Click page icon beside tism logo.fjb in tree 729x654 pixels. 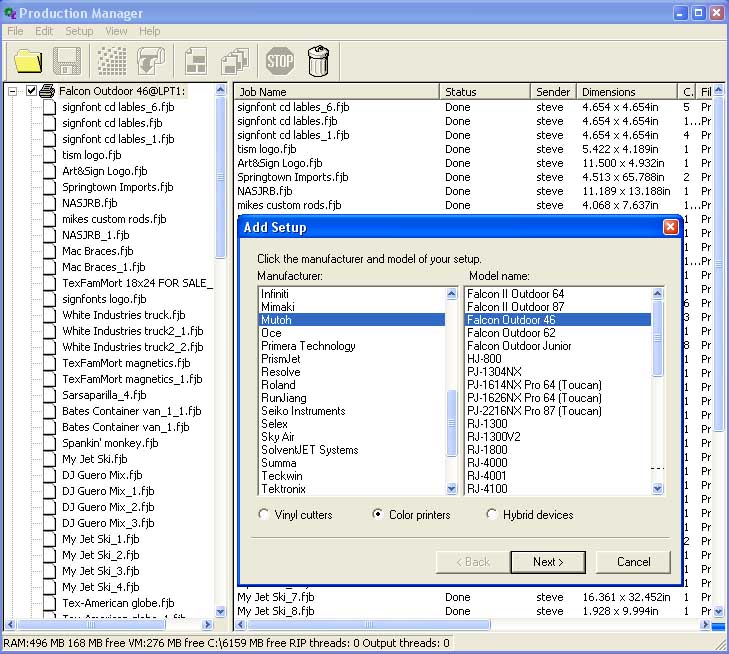[49, 155]
